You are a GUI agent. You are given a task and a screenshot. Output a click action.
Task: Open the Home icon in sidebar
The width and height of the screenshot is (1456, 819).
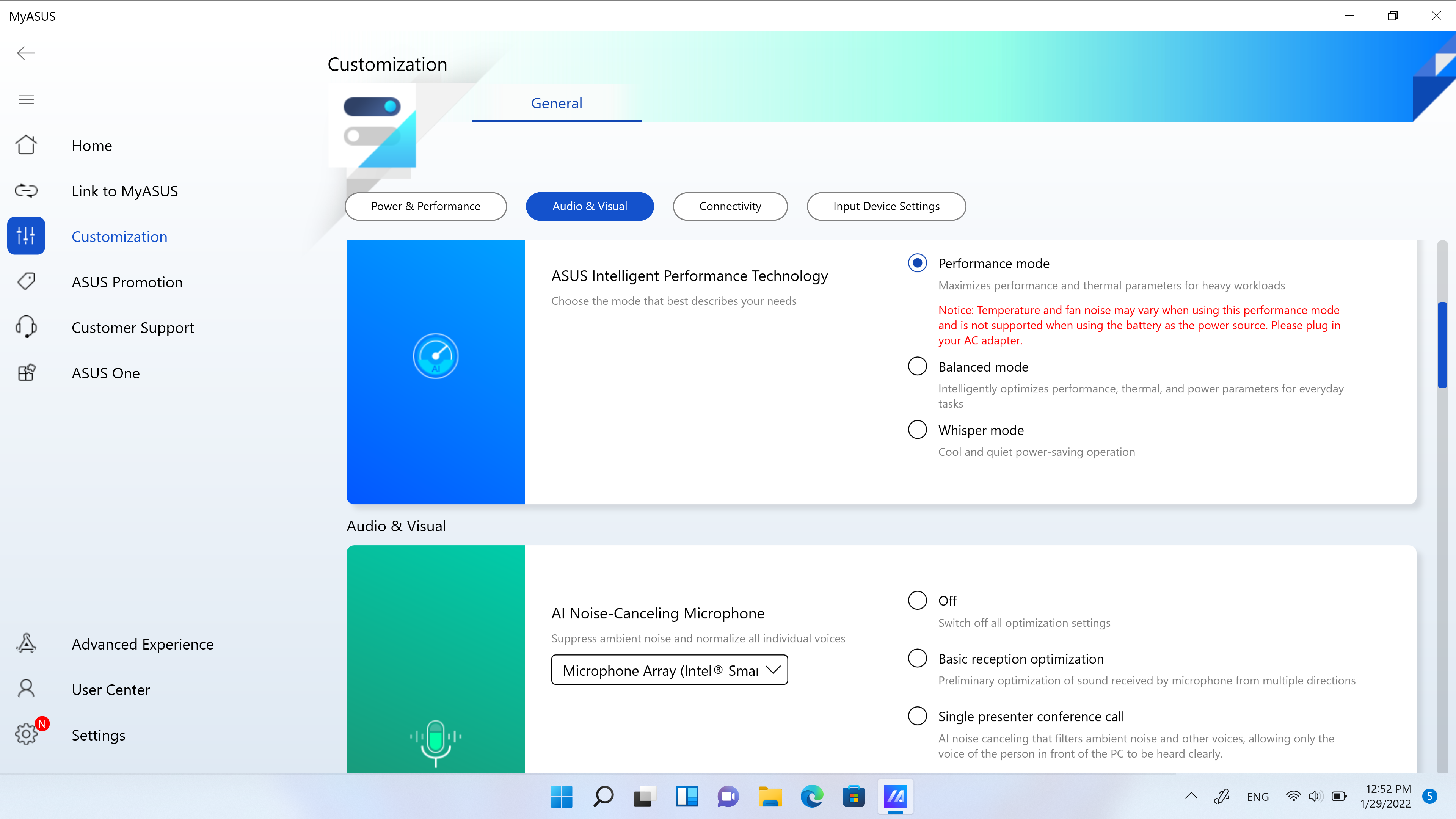26,145
